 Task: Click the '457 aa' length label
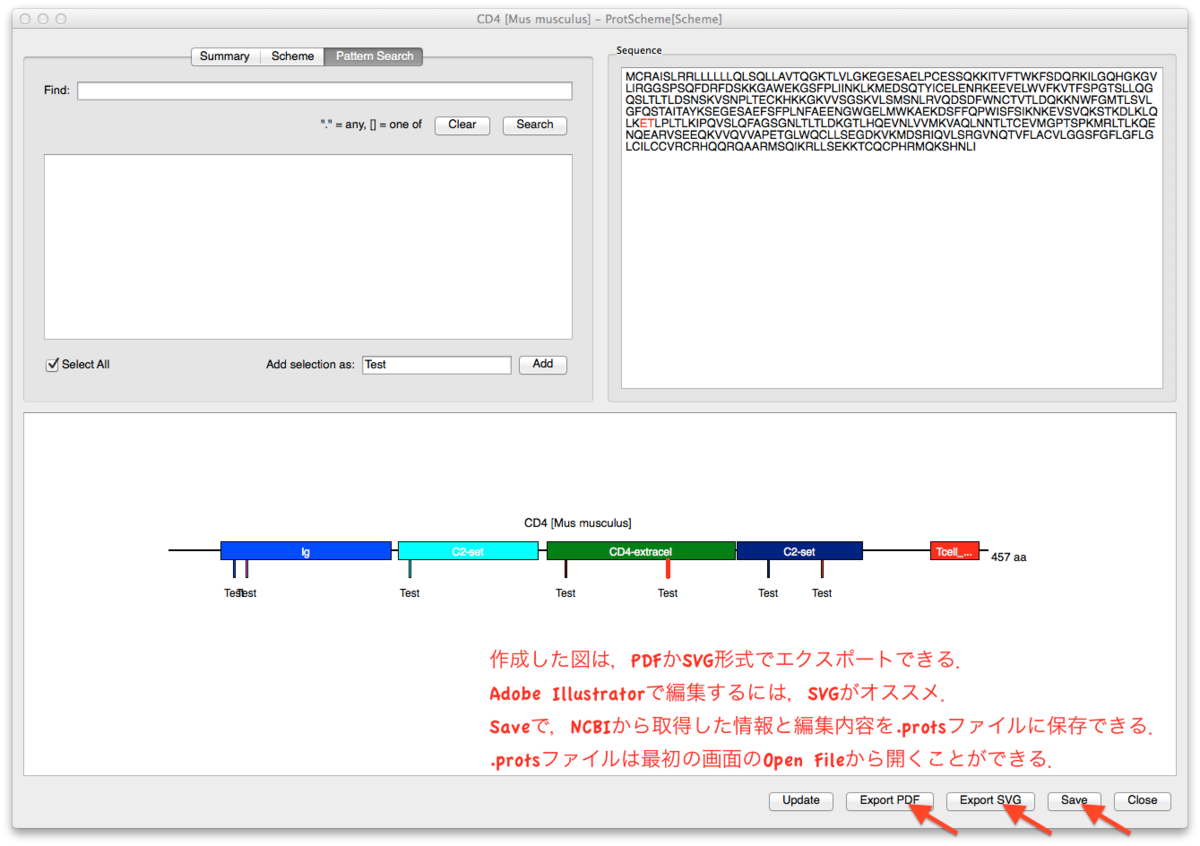tap(1009, 557)
